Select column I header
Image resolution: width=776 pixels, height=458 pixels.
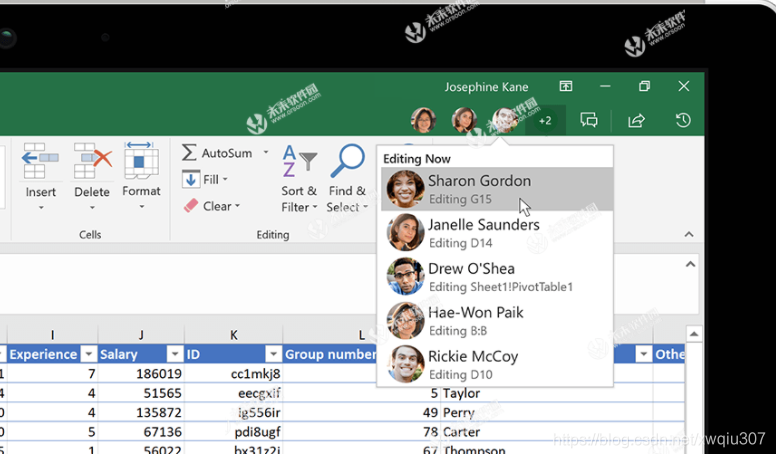tap(52, 335)
